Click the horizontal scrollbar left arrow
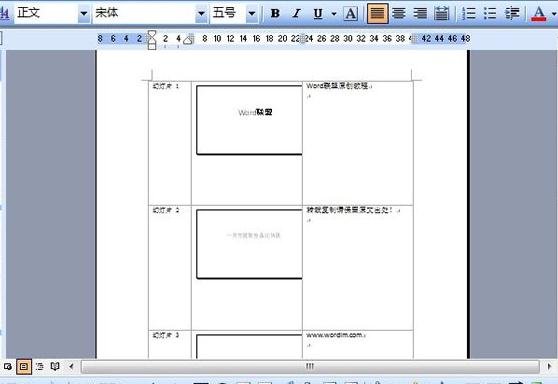 click(72, 366)
